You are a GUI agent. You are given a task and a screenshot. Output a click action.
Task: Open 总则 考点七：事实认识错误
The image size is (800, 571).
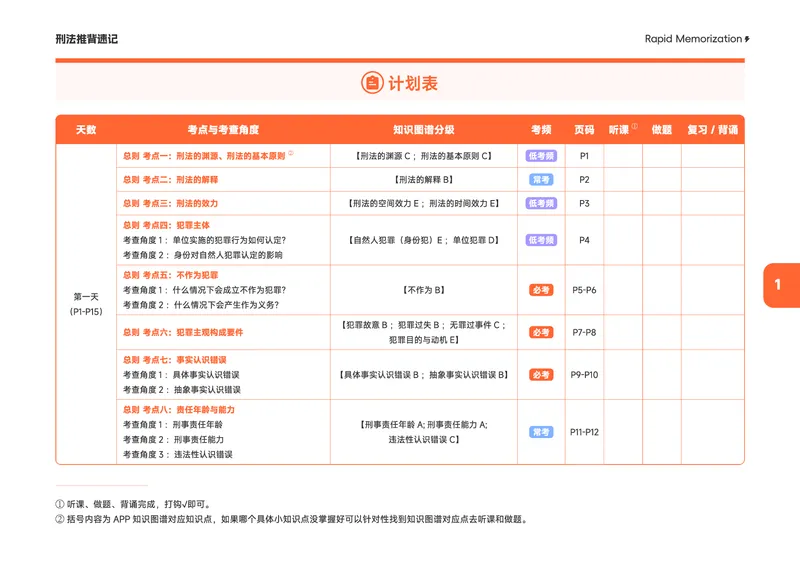tap(174, 360)
